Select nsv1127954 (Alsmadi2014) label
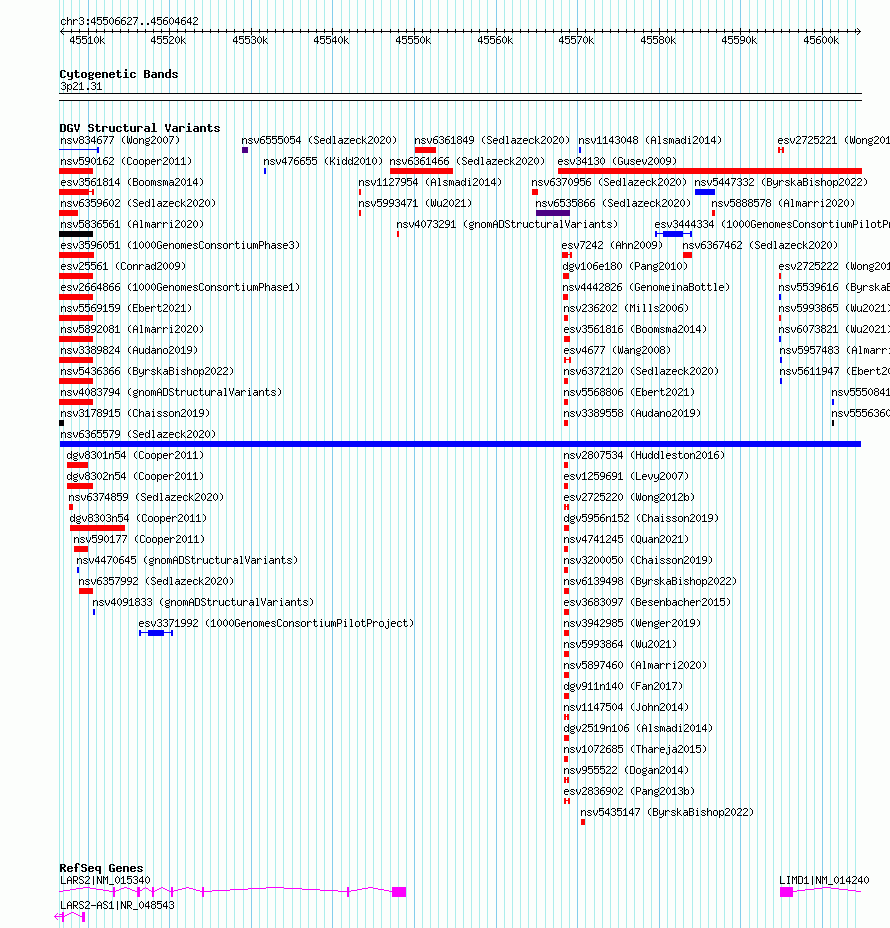Screen dimensions: 890x928 [x=430, y=182]
